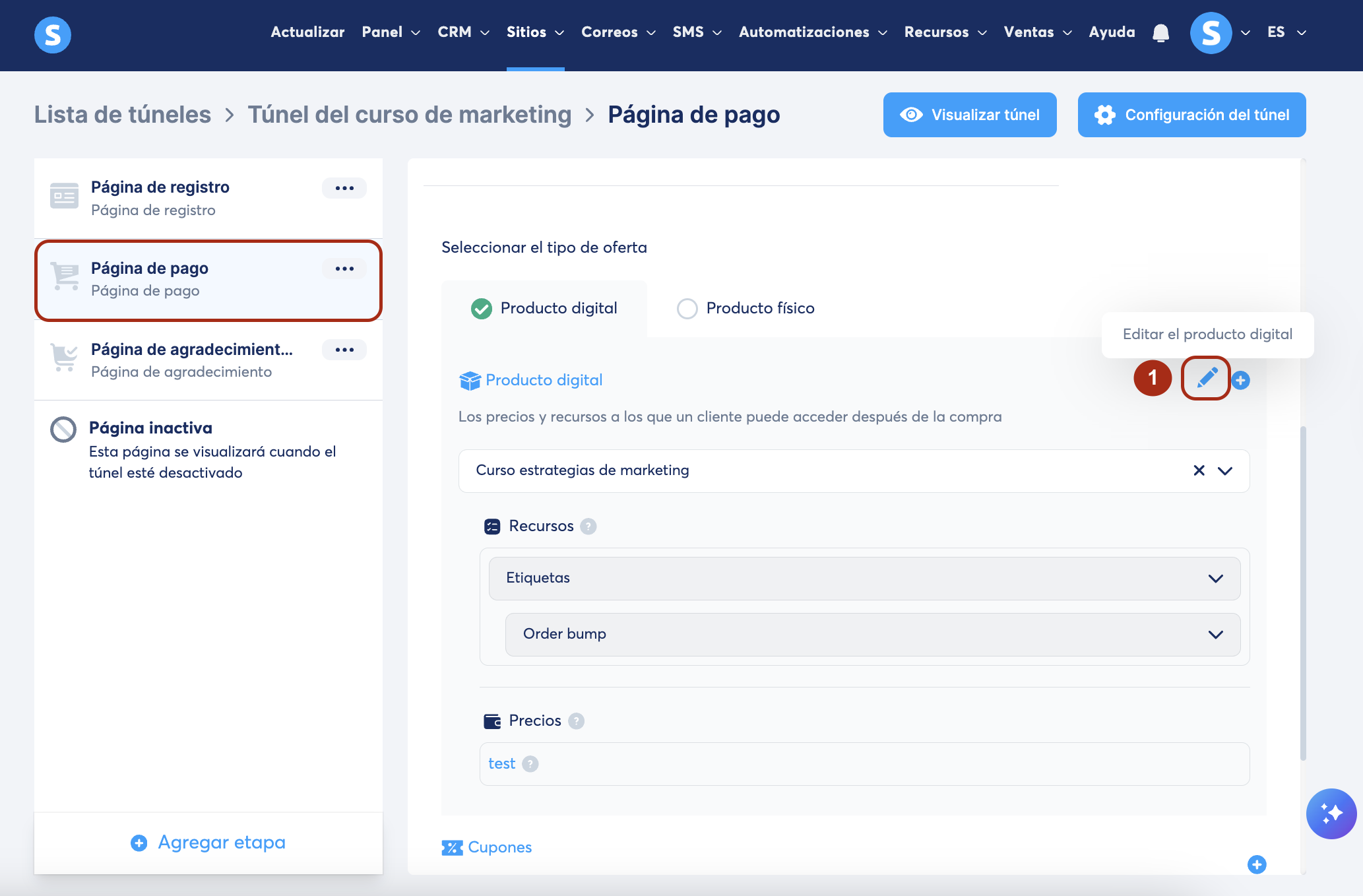Expand the Etiquetas dropdown
Screen dimensions: 1363x896
[1215, 579]
